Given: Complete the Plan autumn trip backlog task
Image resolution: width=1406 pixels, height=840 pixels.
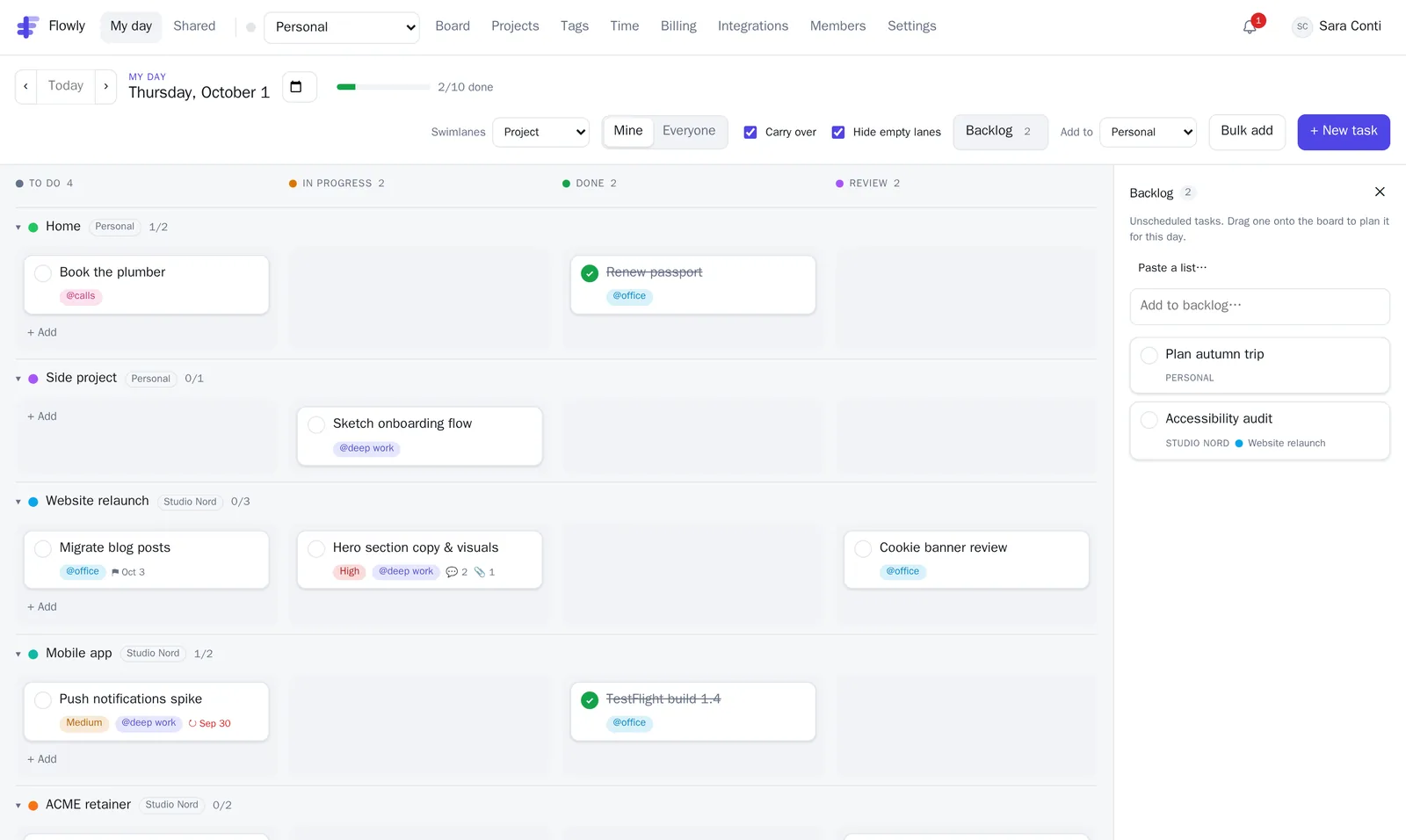Looking at the screenshot, I should click(1149, 355).
